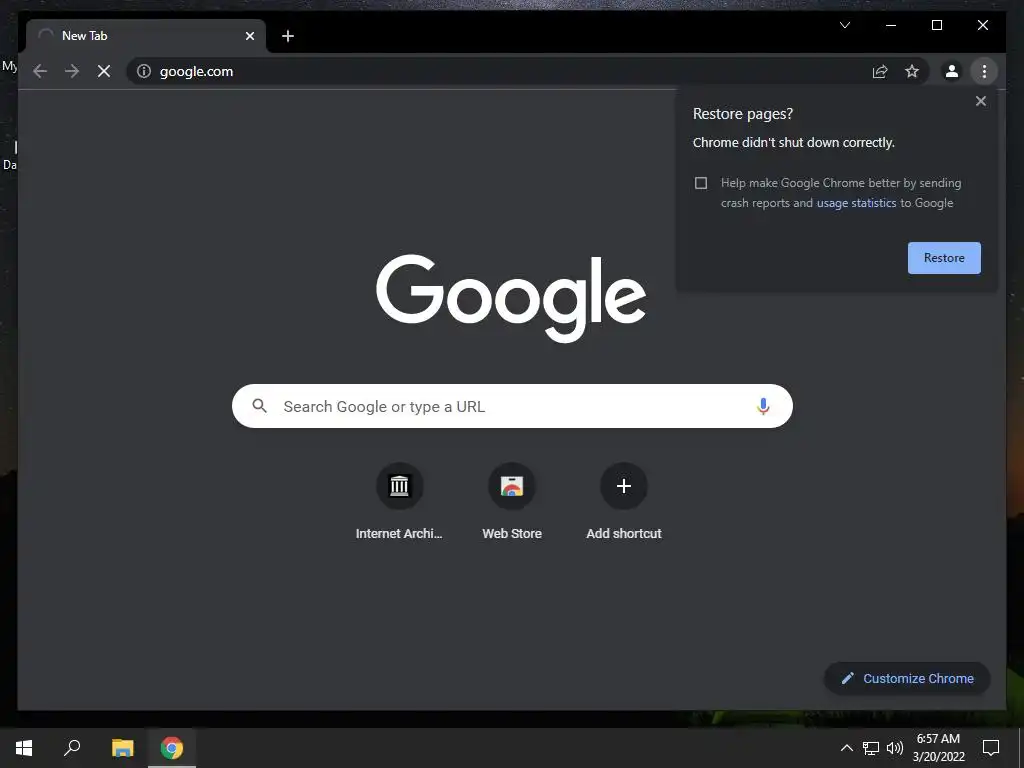Open the usage statistics link
Image resolution: width=1024 pixels, height=768 pixels.
(x=856, y=203)
